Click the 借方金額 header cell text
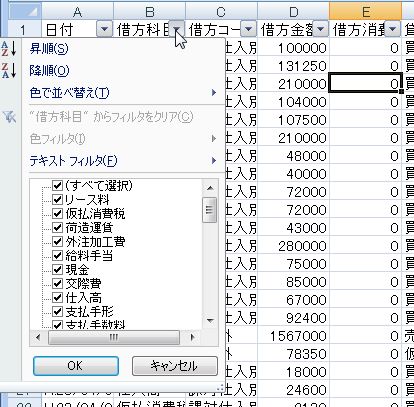The height and width of the screenshot is (407, 414). coord(287,30)
